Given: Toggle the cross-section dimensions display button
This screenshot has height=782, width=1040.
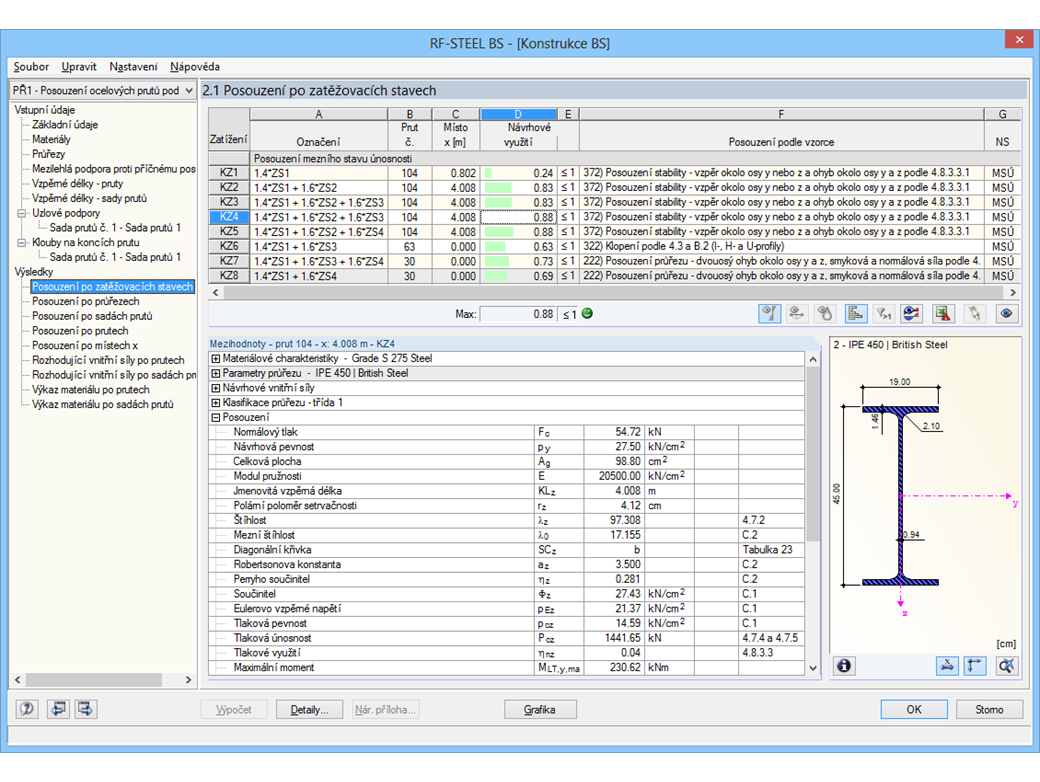Looking at the screenshot, I should tap(947, 665).
